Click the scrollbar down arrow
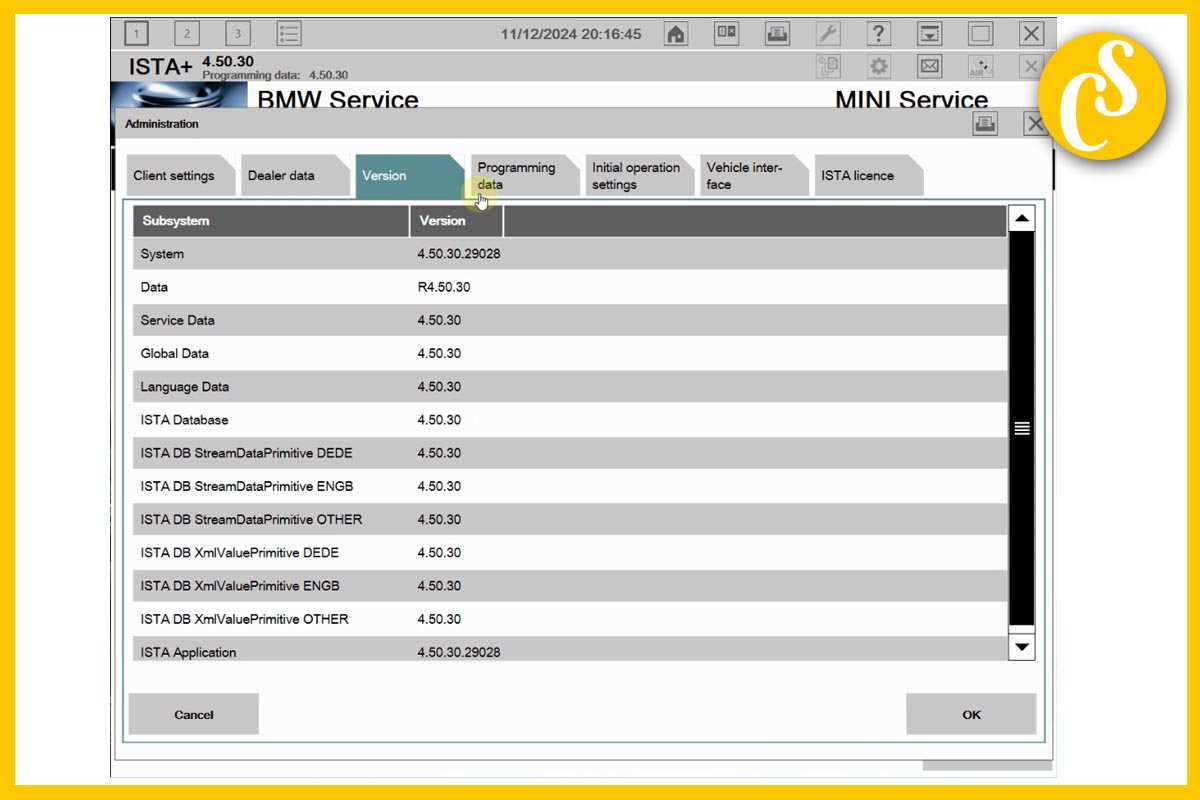Screen dimensions: 1200x800 (1021, 647)
